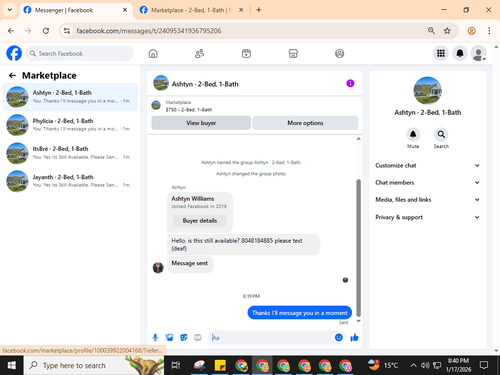Close the Marketplace - 2-Bed, 1-Bath tab
The height and width of the screenshot is (375, 500).
[241, 10]
